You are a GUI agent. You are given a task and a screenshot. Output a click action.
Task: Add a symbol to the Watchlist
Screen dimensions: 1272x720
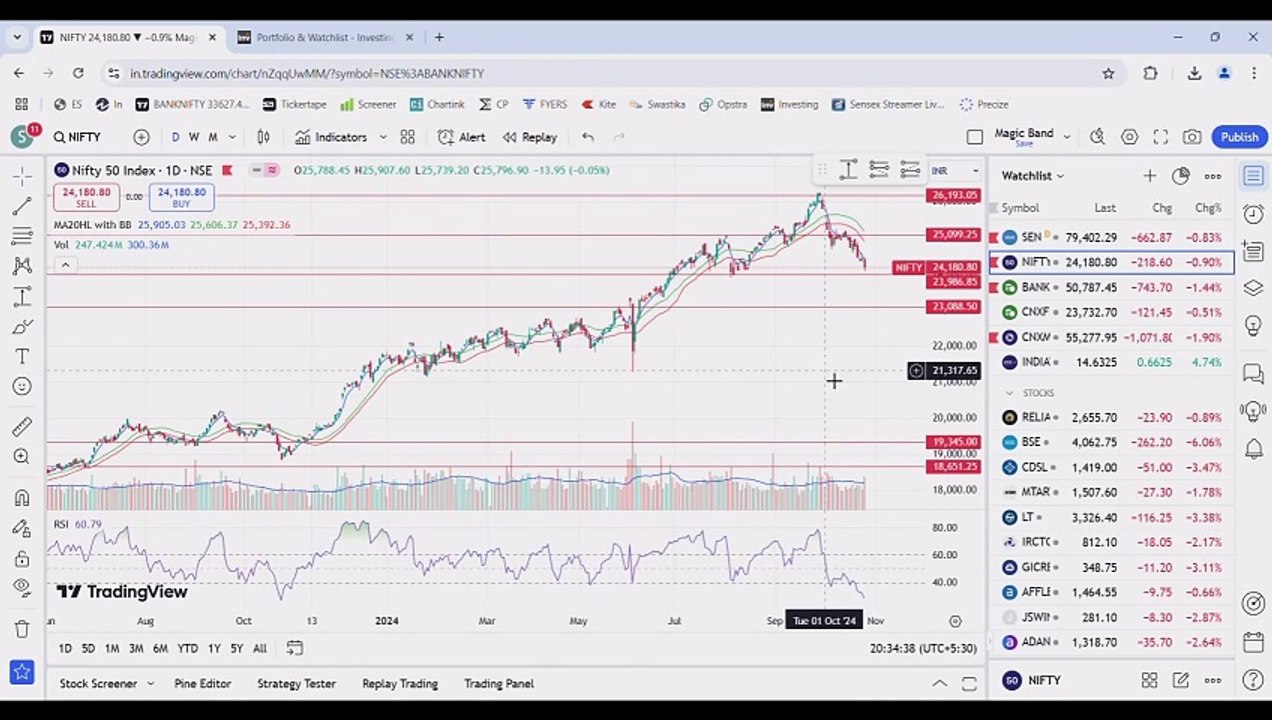pos(1149,176)
